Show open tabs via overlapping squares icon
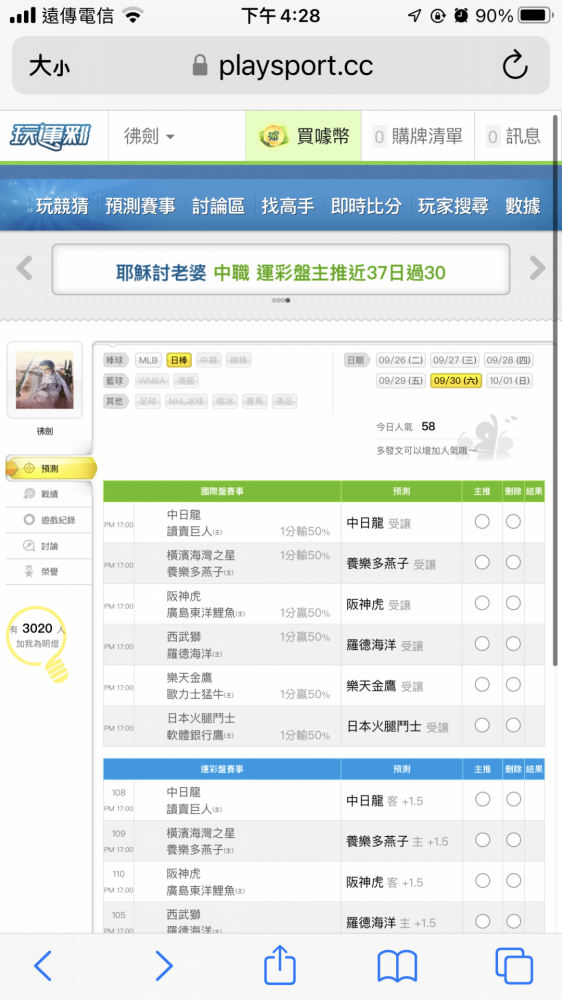The width and height of the screenshot is (562, 1000). pos(514,966)
